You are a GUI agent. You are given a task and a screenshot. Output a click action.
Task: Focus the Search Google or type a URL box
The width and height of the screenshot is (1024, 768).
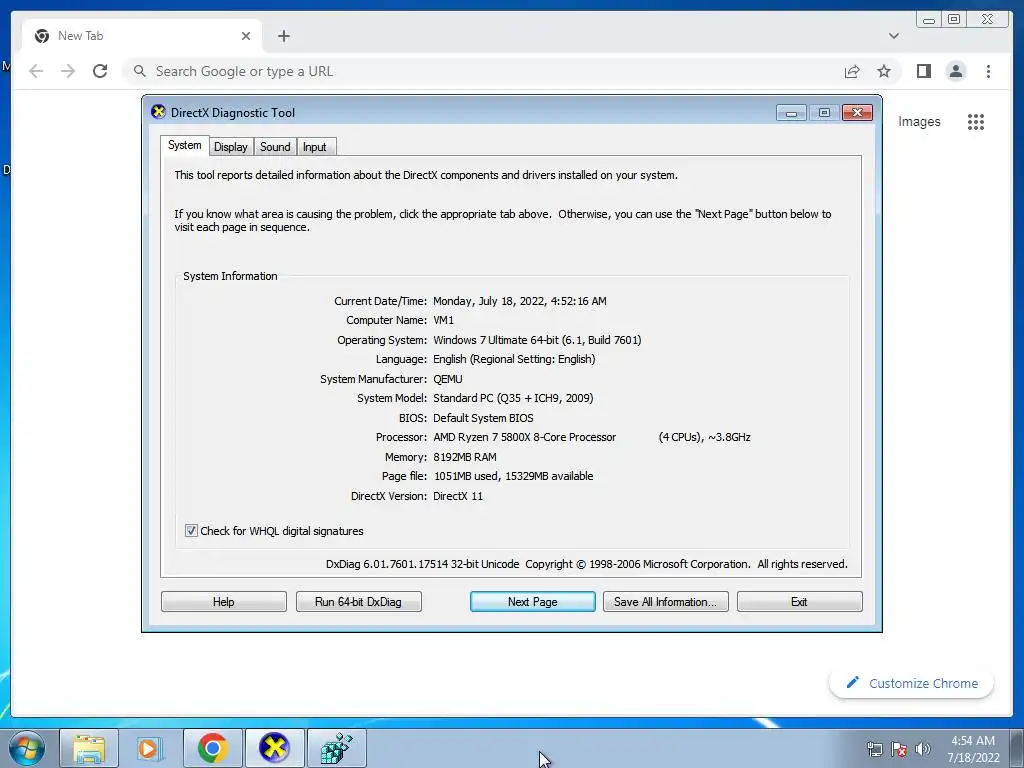[x=483, y=71]
